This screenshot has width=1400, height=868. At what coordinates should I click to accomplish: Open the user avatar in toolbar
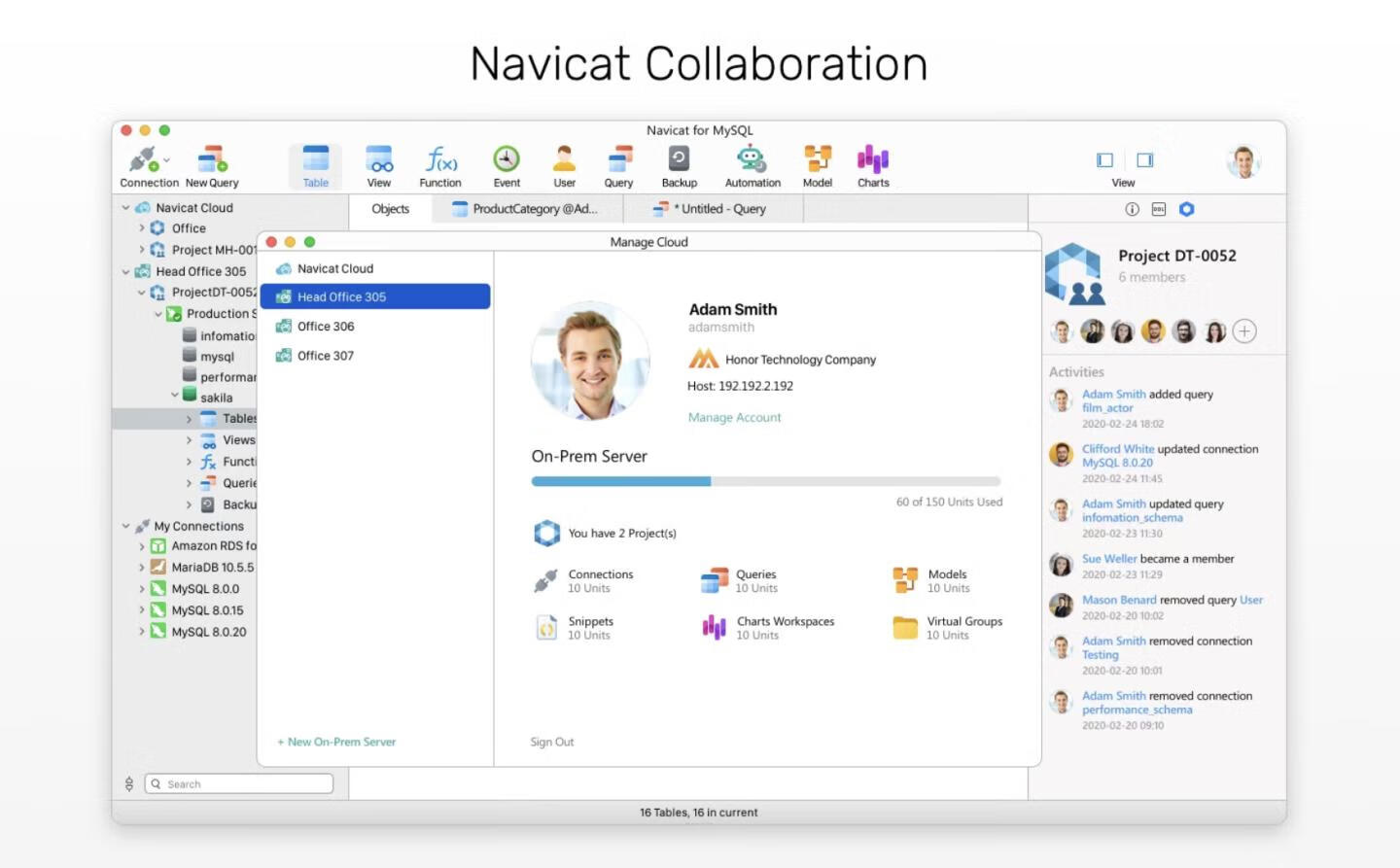[x=1242, y=161]
